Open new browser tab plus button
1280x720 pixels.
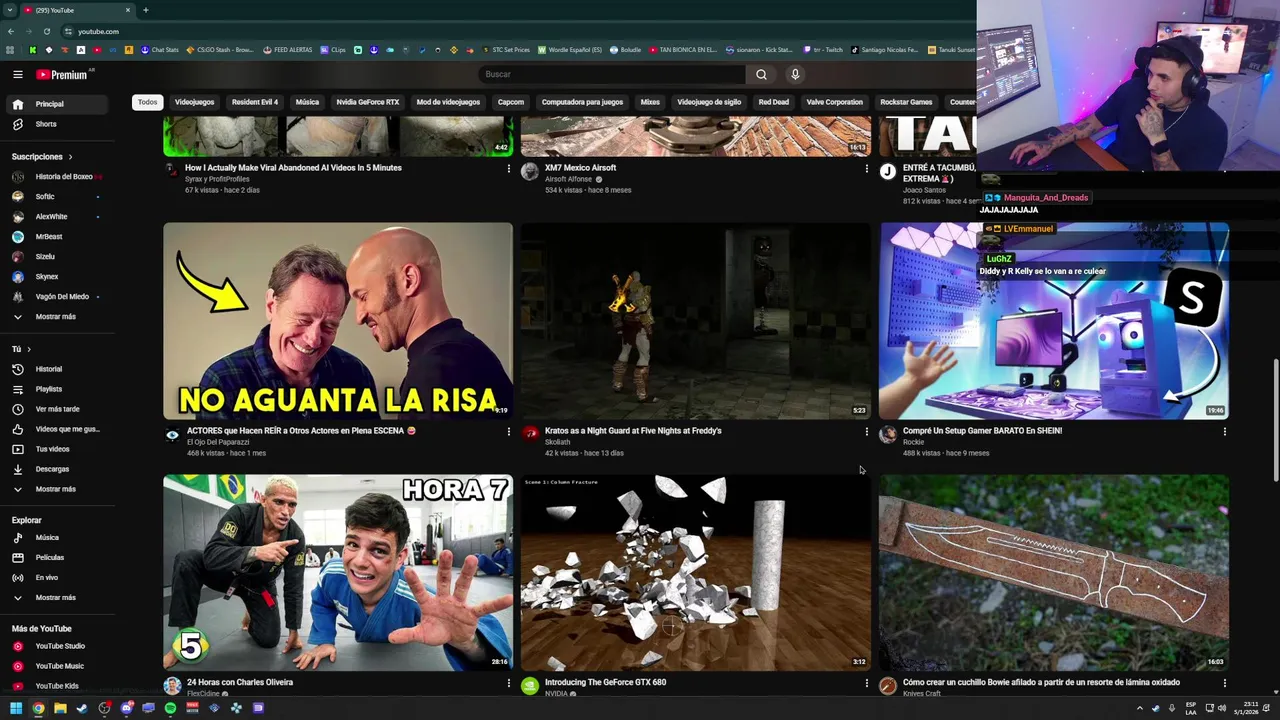(x=146, y=10)
